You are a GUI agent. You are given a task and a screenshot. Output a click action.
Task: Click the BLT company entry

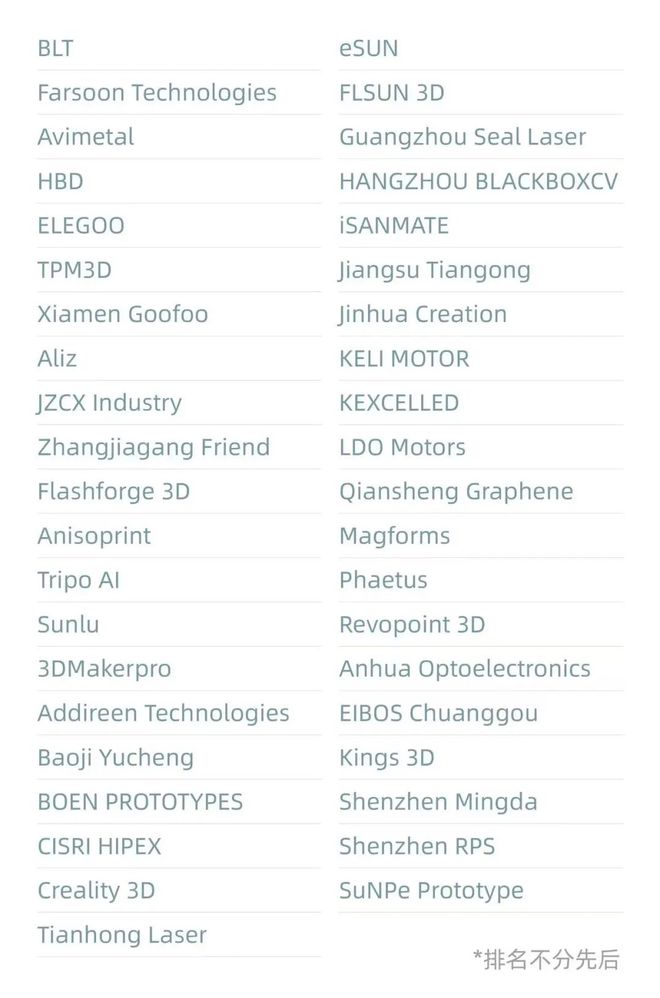tap(56, 48)
